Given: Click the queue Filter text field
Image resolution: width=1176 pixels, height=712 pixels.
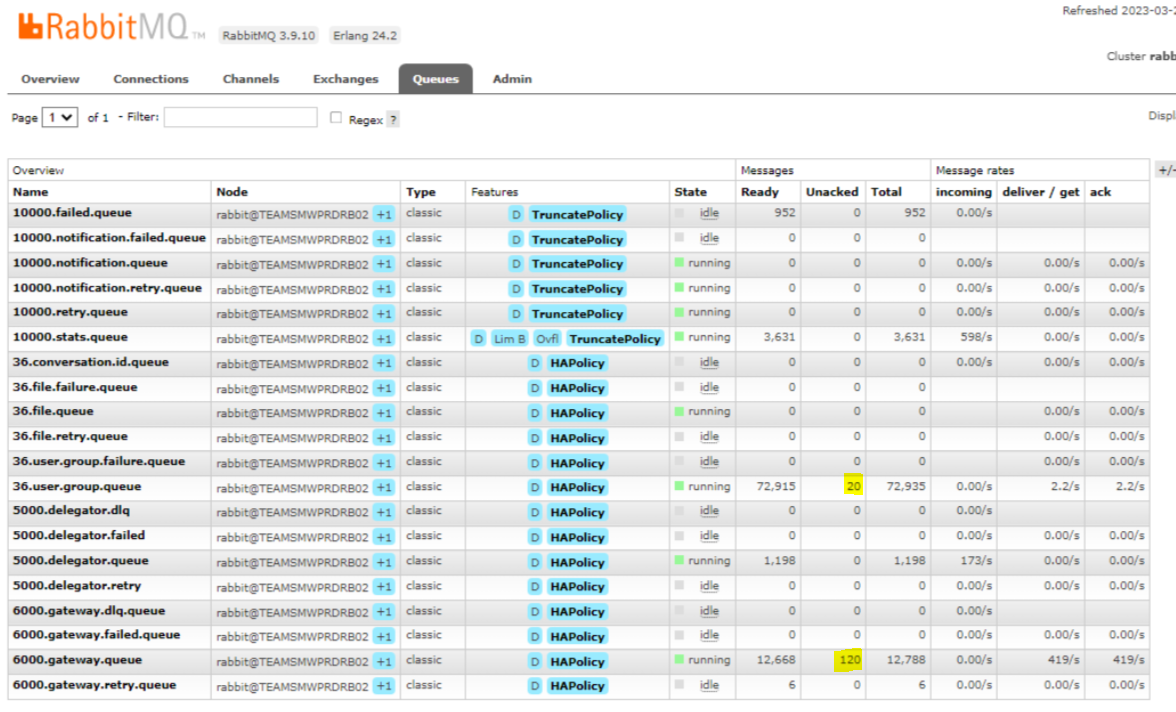Looking at the screenshot, I should coord(240,118).
